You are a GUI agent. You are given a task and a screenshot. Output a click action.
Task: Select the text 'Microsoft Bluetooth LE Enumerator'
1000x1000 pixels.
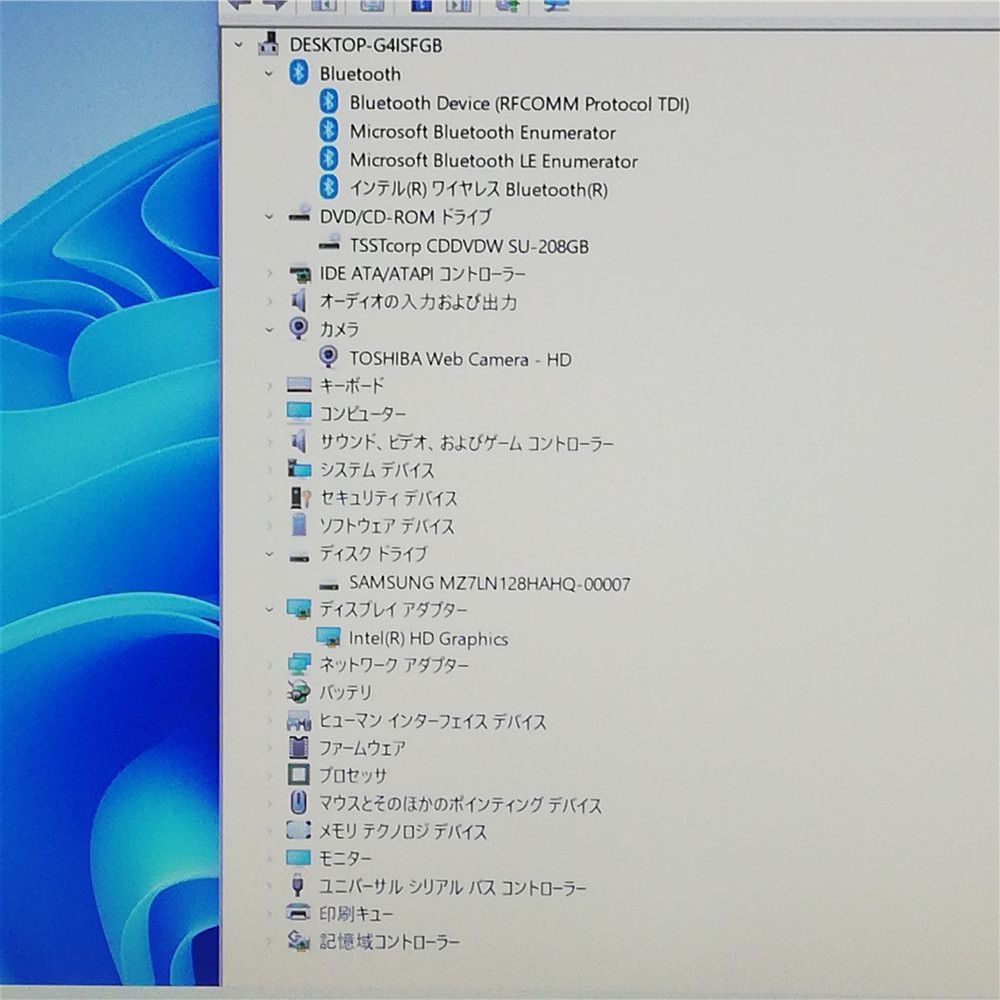coord(494,161)
